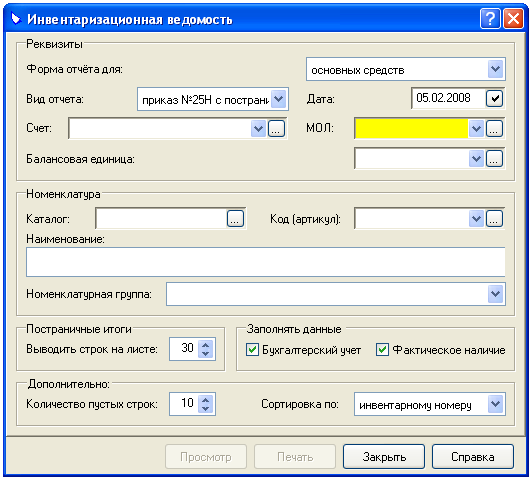The height and width of the screenshot is (483, 532).
Task: Open the browse ellipsis button next to Счет
Action: pos(276,129)
